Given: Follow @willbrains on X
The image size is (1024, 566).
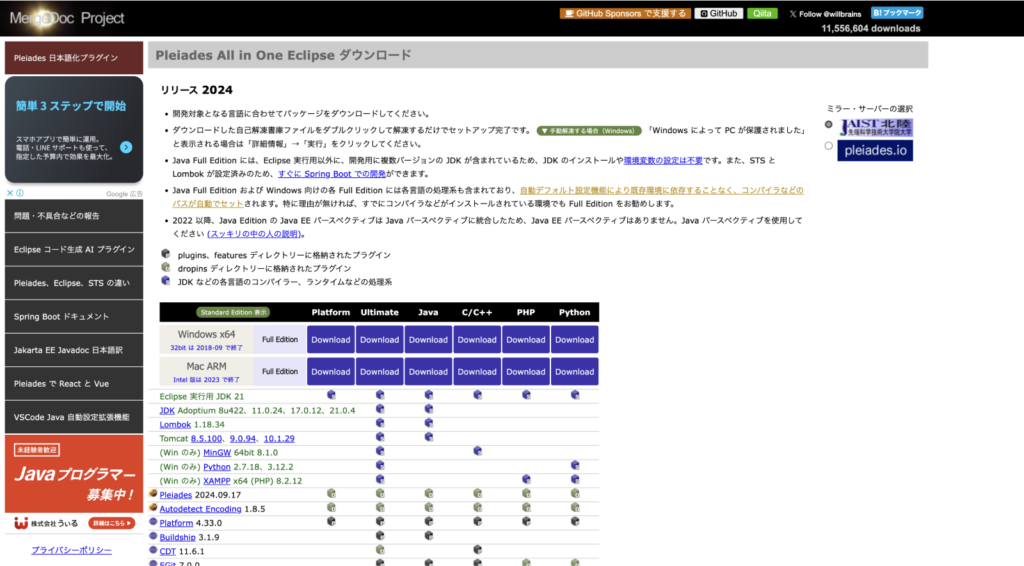Looking at the screenshot, I should 825,14.
